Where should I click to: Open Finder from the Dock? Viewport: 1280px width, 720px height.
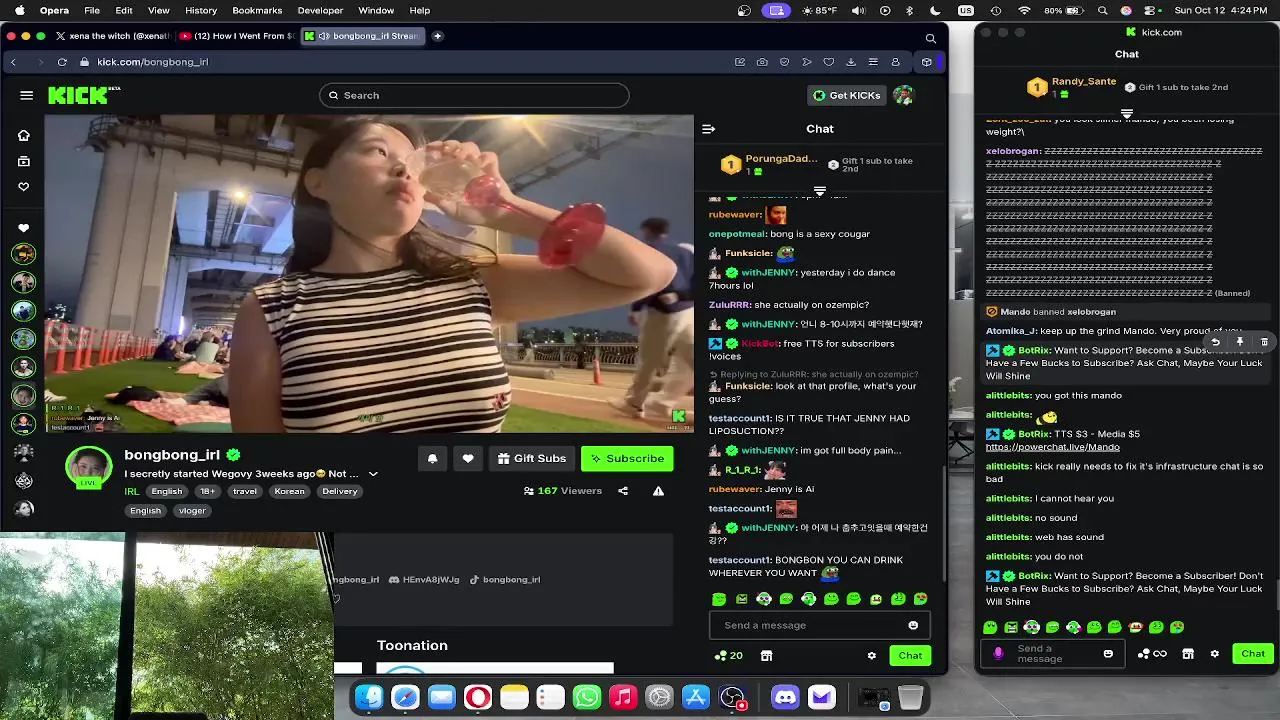click(369, 697)
